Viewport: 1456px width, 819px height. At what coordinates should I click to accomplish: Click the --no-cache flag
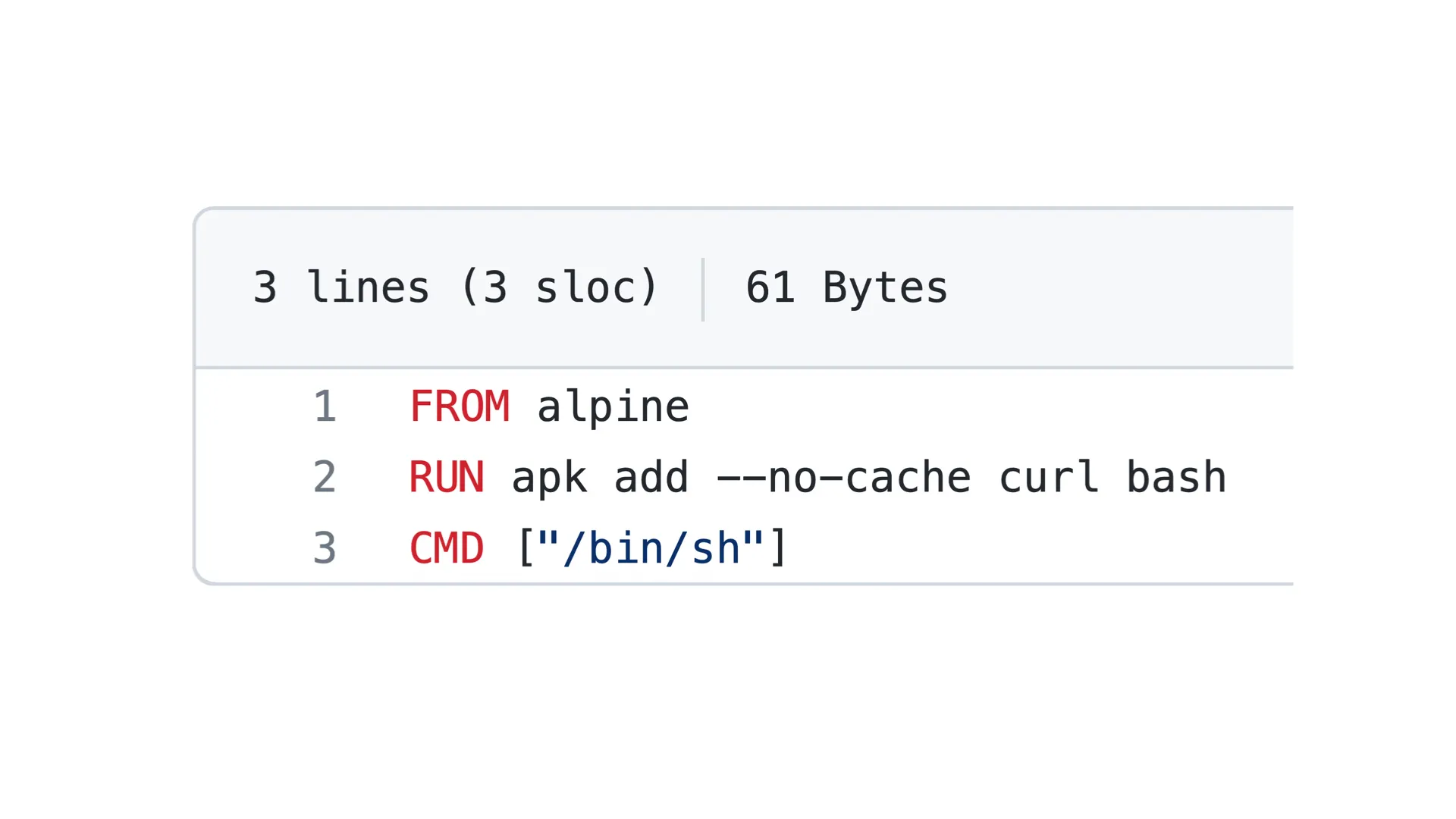click(x=843, y=478)
